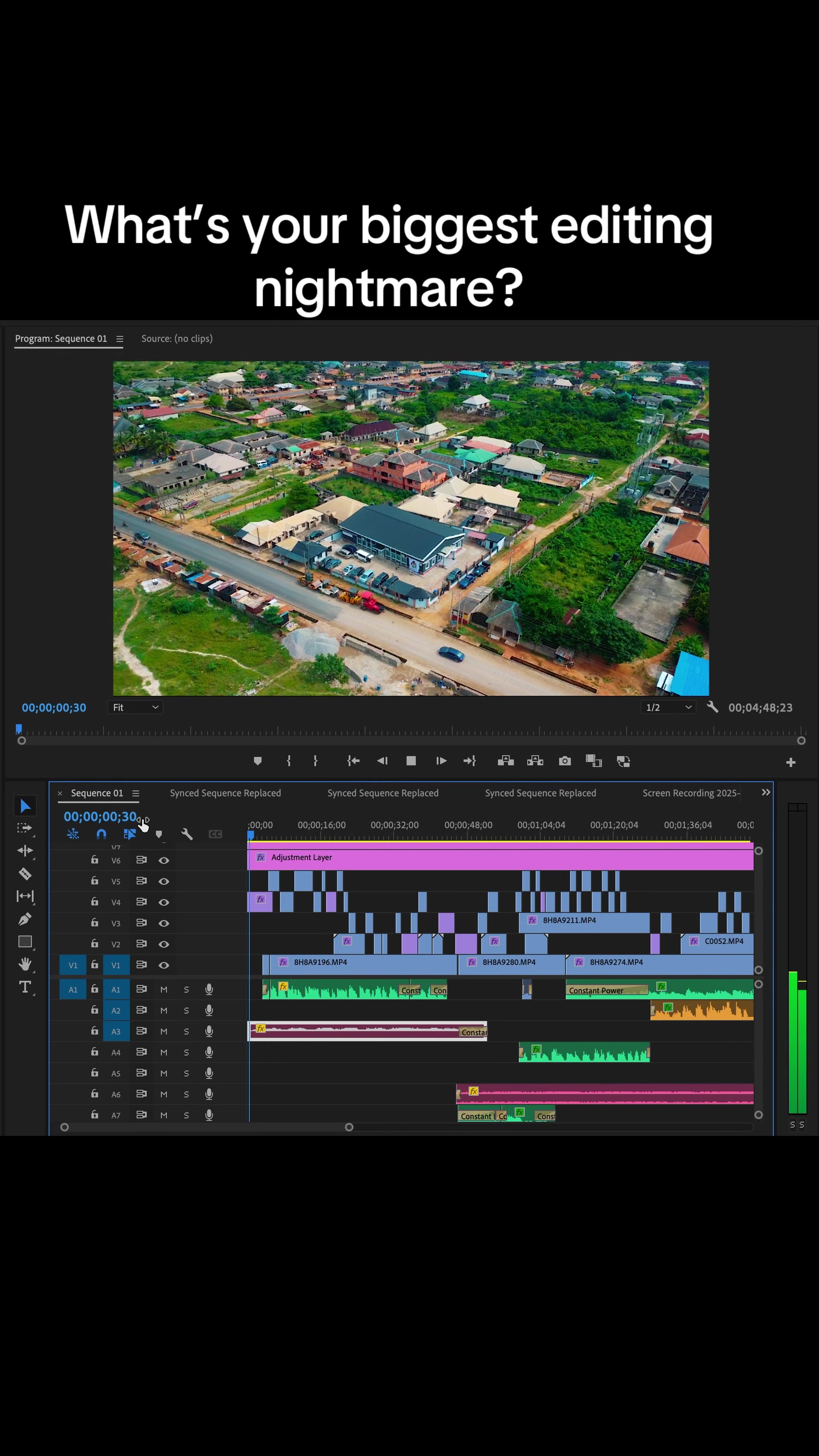Open the 1/2 playback resolution dropdown

(x=669, y=707)
